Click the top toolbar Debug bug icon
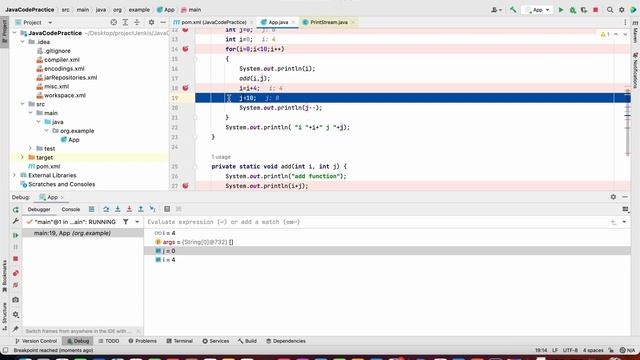 pos(573,9)
